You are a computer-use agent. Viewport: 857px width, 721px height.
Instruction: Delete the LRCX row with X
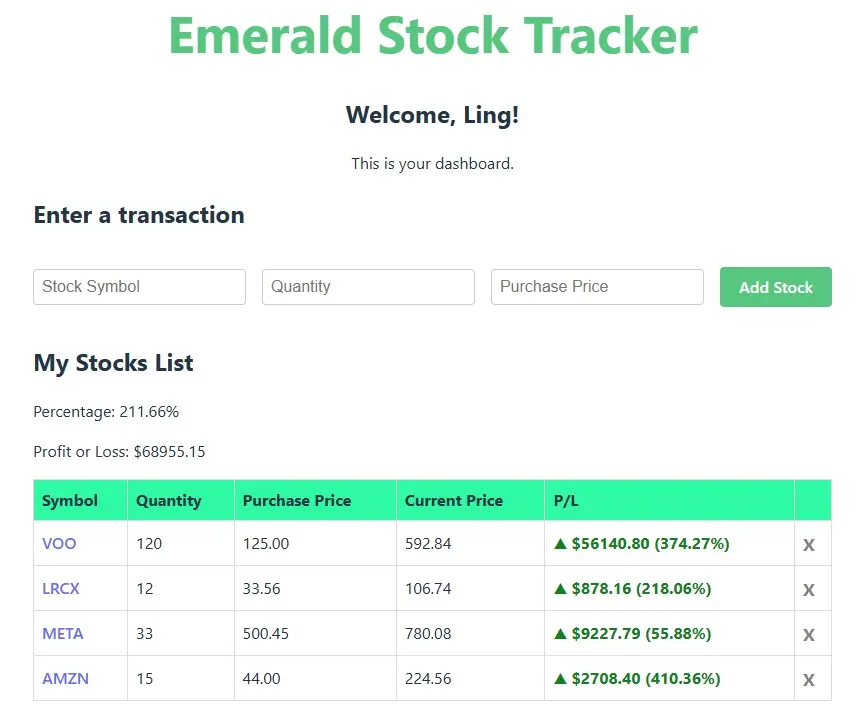tap(809, 590)
